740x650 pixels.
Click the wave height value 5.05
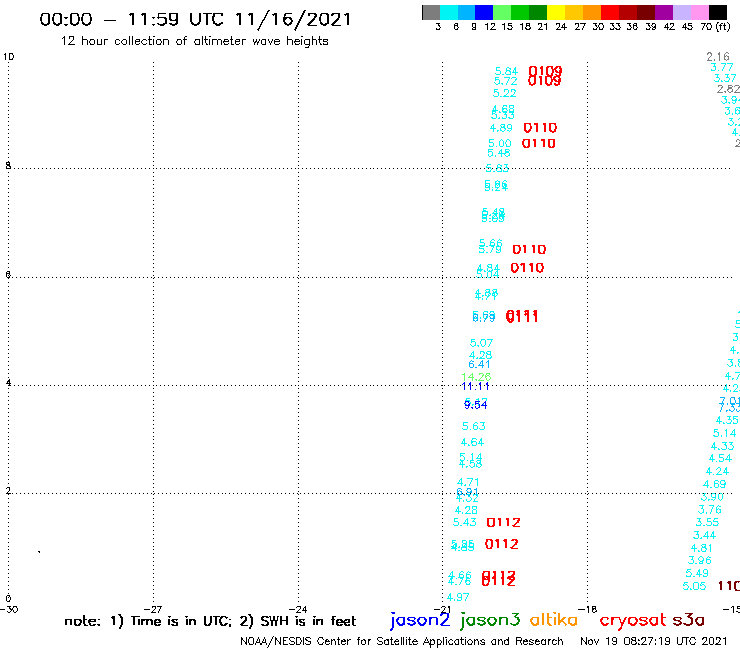[x=694, y=586]
